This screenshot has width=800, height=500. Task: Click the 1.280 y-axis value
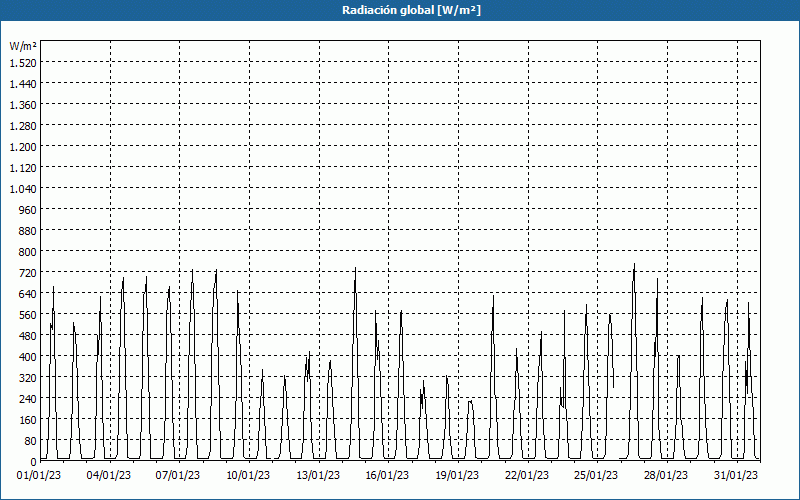(x=23, y=126)
